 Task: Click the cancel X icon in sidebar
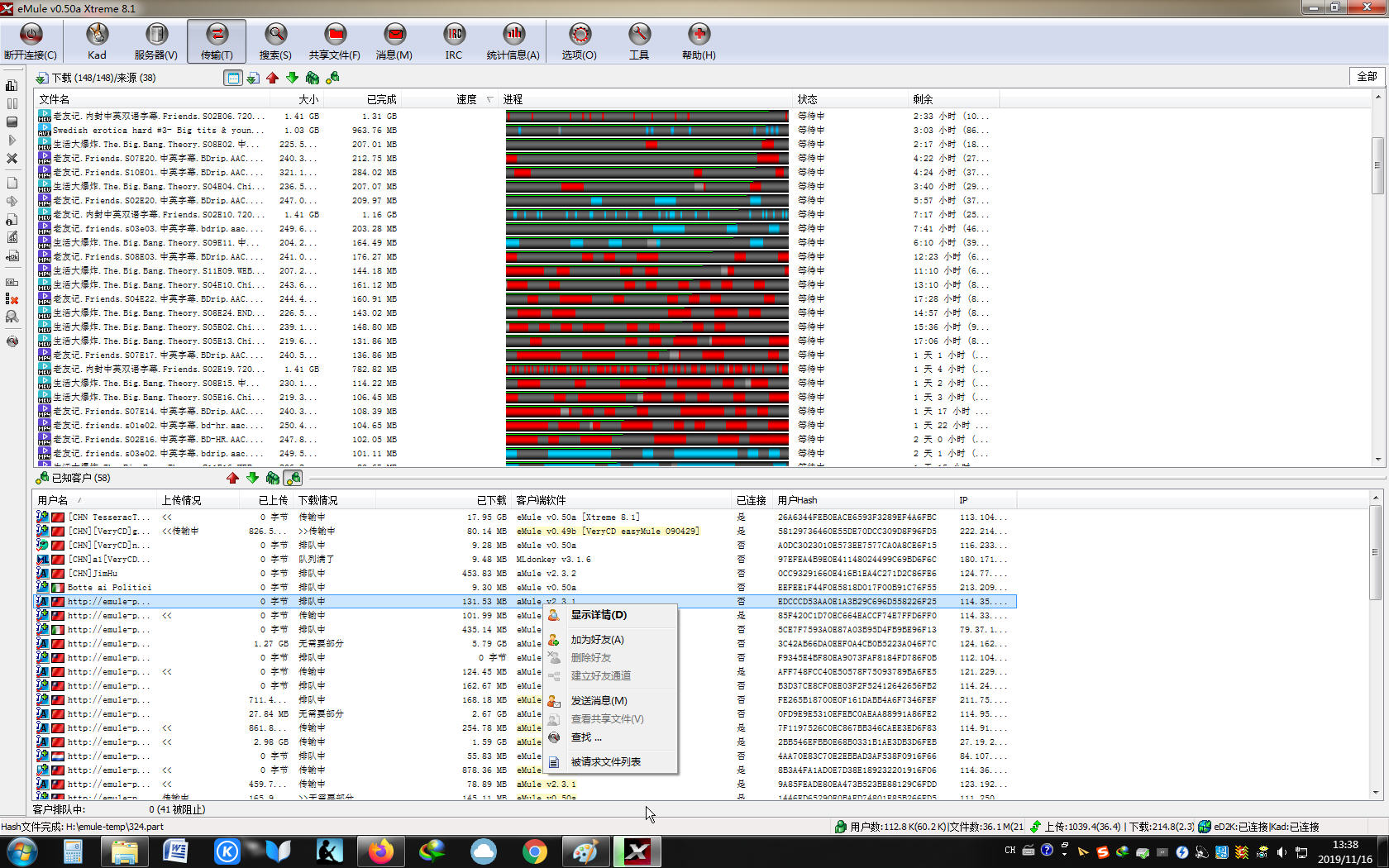pyautogui.click(x=12, y=158)
